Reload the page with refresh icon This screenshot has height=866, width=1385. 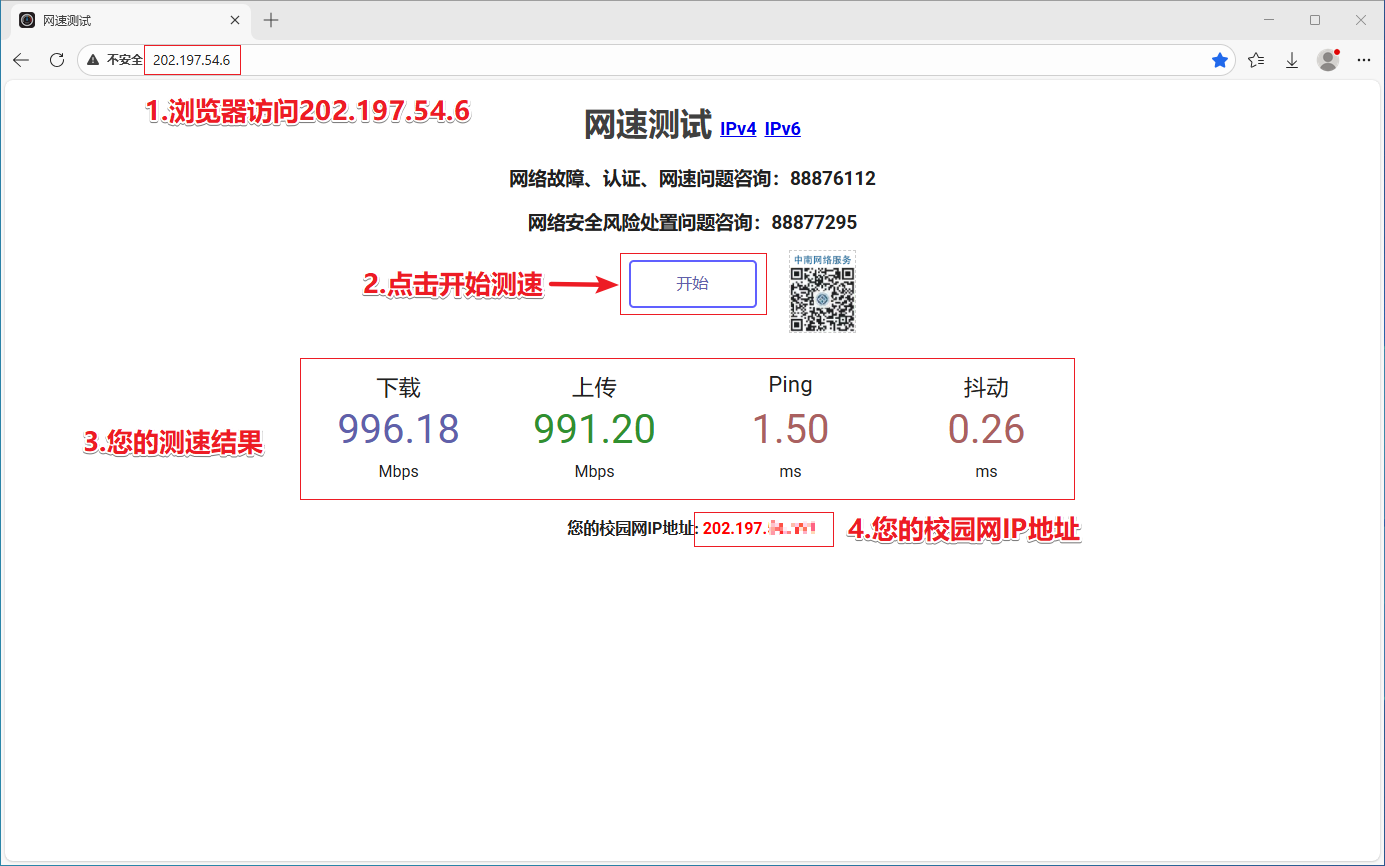tap(57, 60)
